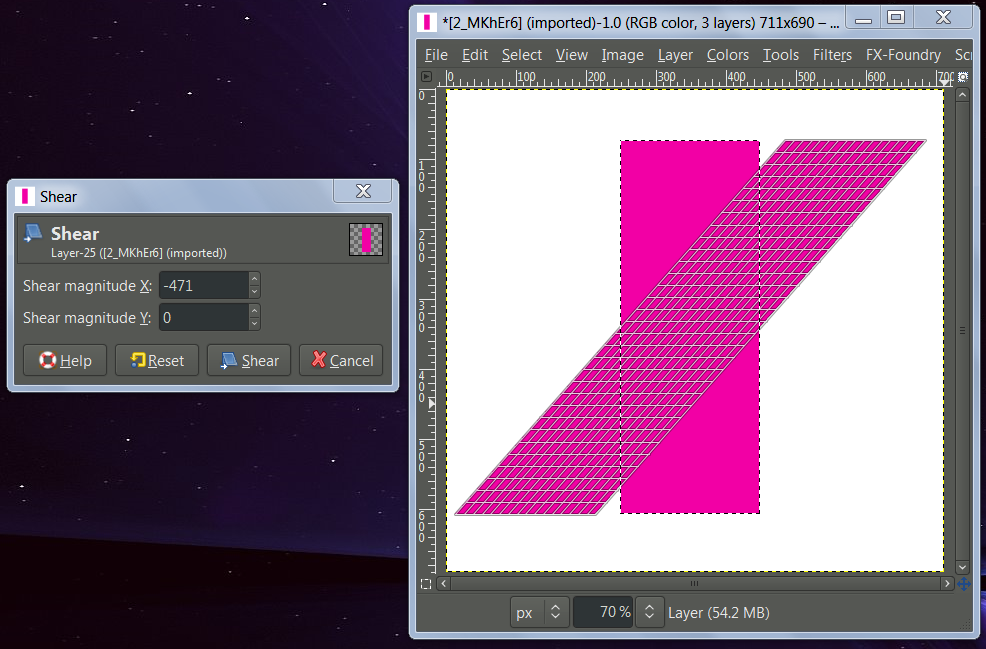The height and width of the screenshot is (649, 986).
Task: Click the Shear dialog title bar icon
Action: tap(25, 196)
